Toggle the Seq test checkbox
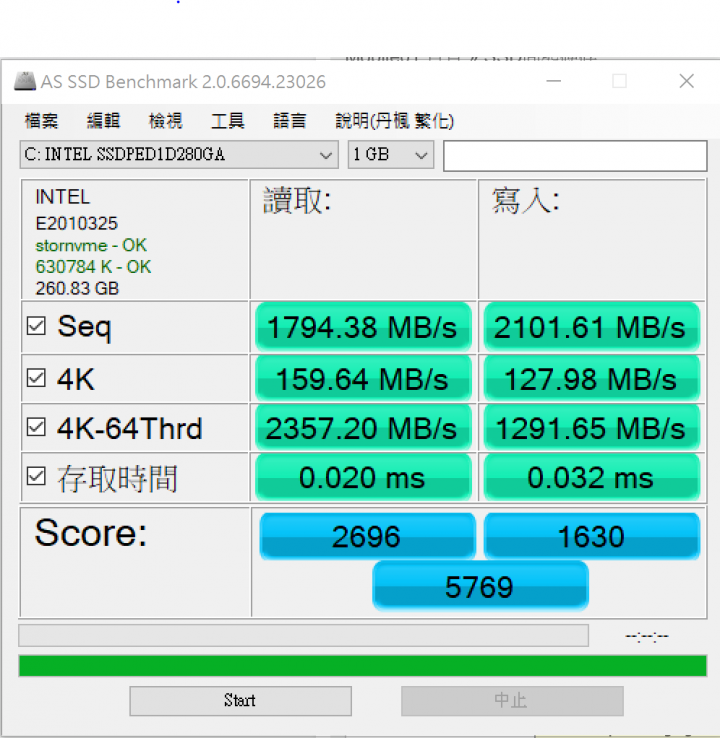Viewport: 720px width, 738px height. [36, 326]
